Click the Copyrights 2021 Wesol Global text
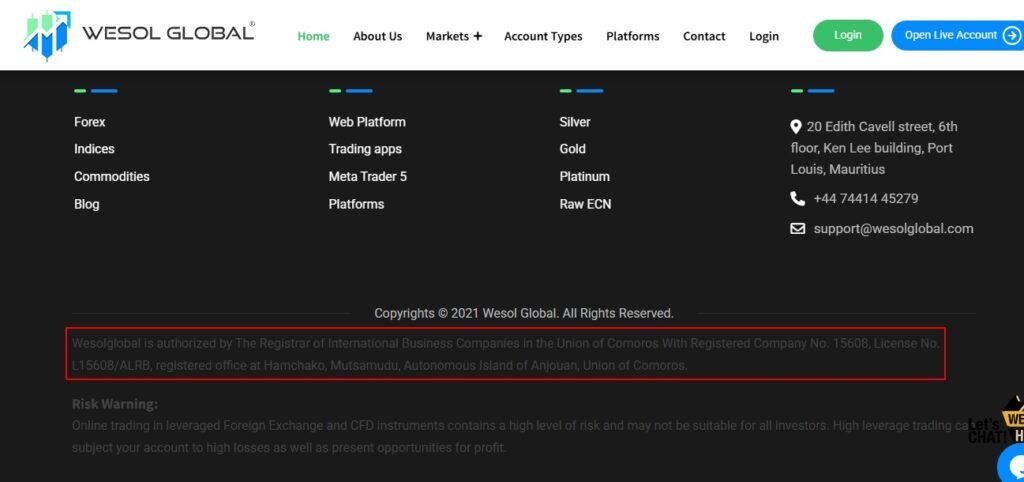 coord(524,313)
